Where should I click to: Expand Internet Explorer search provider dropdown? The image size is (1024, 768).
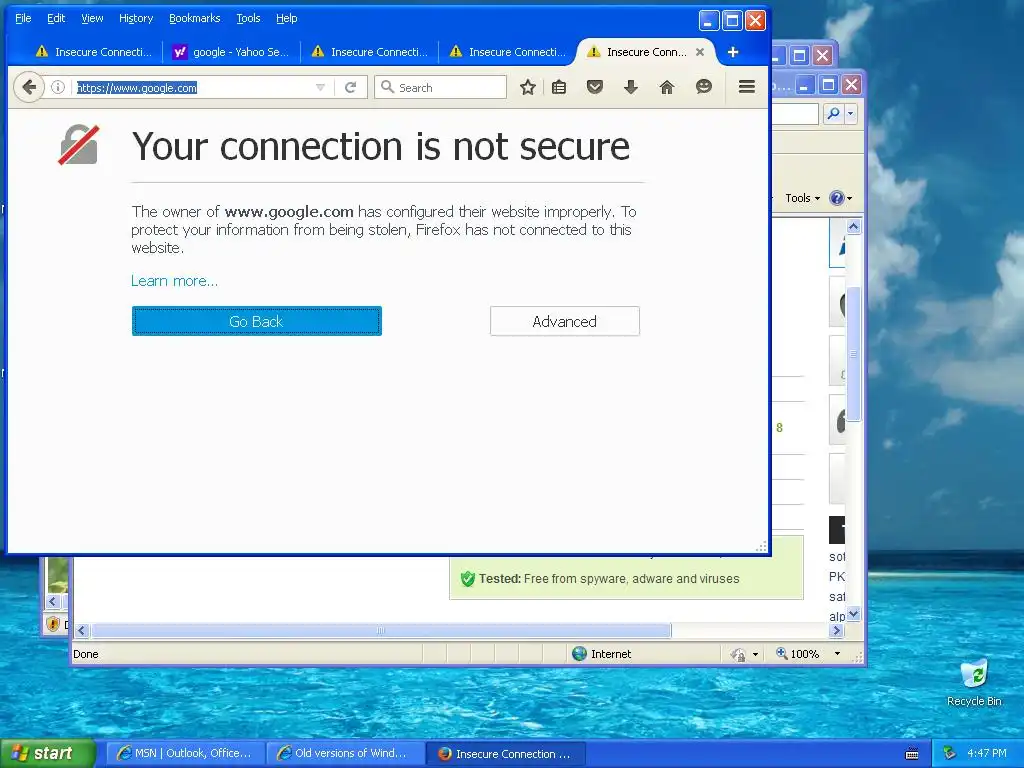(850, 114)
